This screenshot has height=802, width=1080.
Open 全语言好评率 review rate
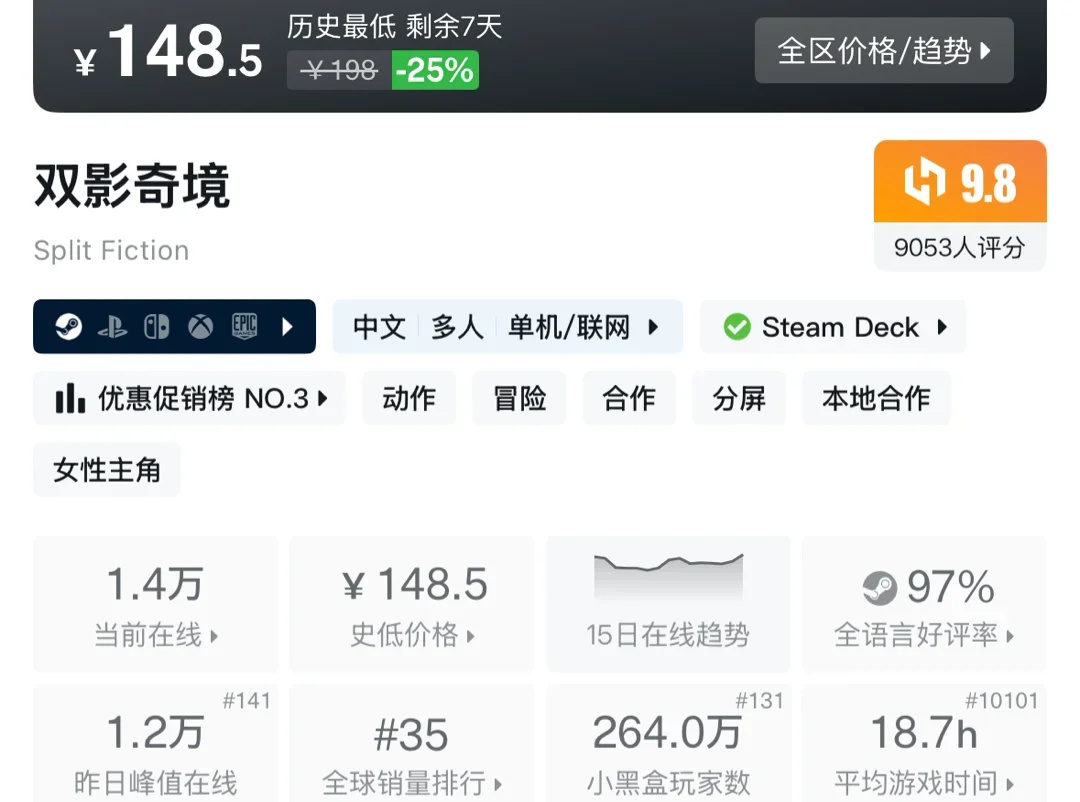[x=924, y=604]
